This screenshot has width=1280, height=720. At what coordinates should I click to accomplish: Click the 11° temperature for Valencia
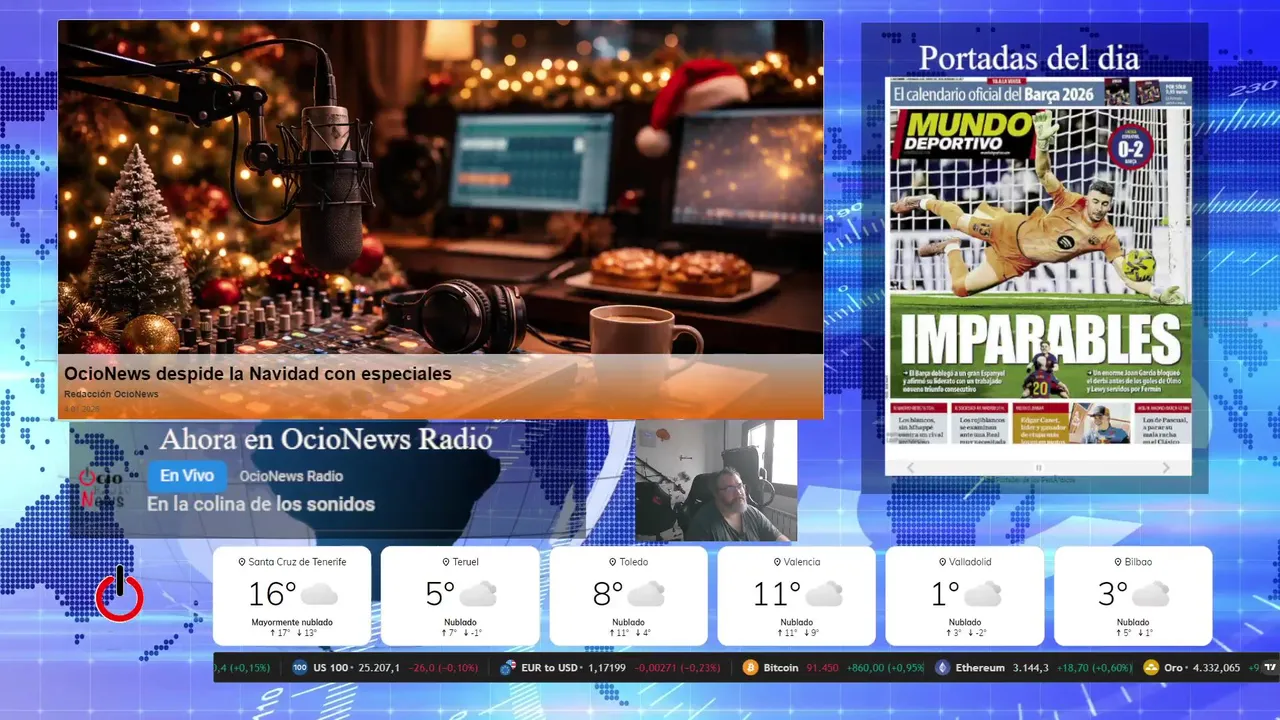pyautogui.click(x=777, y=594)
